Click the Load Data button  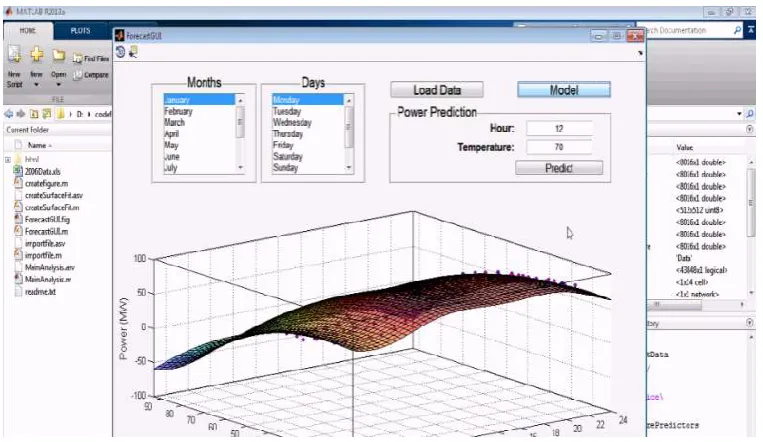[x=437, y=90]
